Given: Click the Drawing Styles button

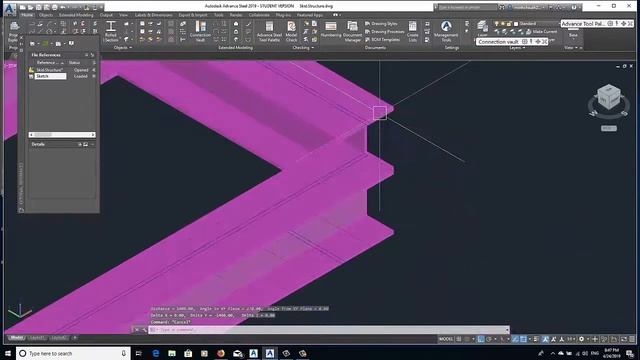Looking at the screenshot, I should coord(381,24).
